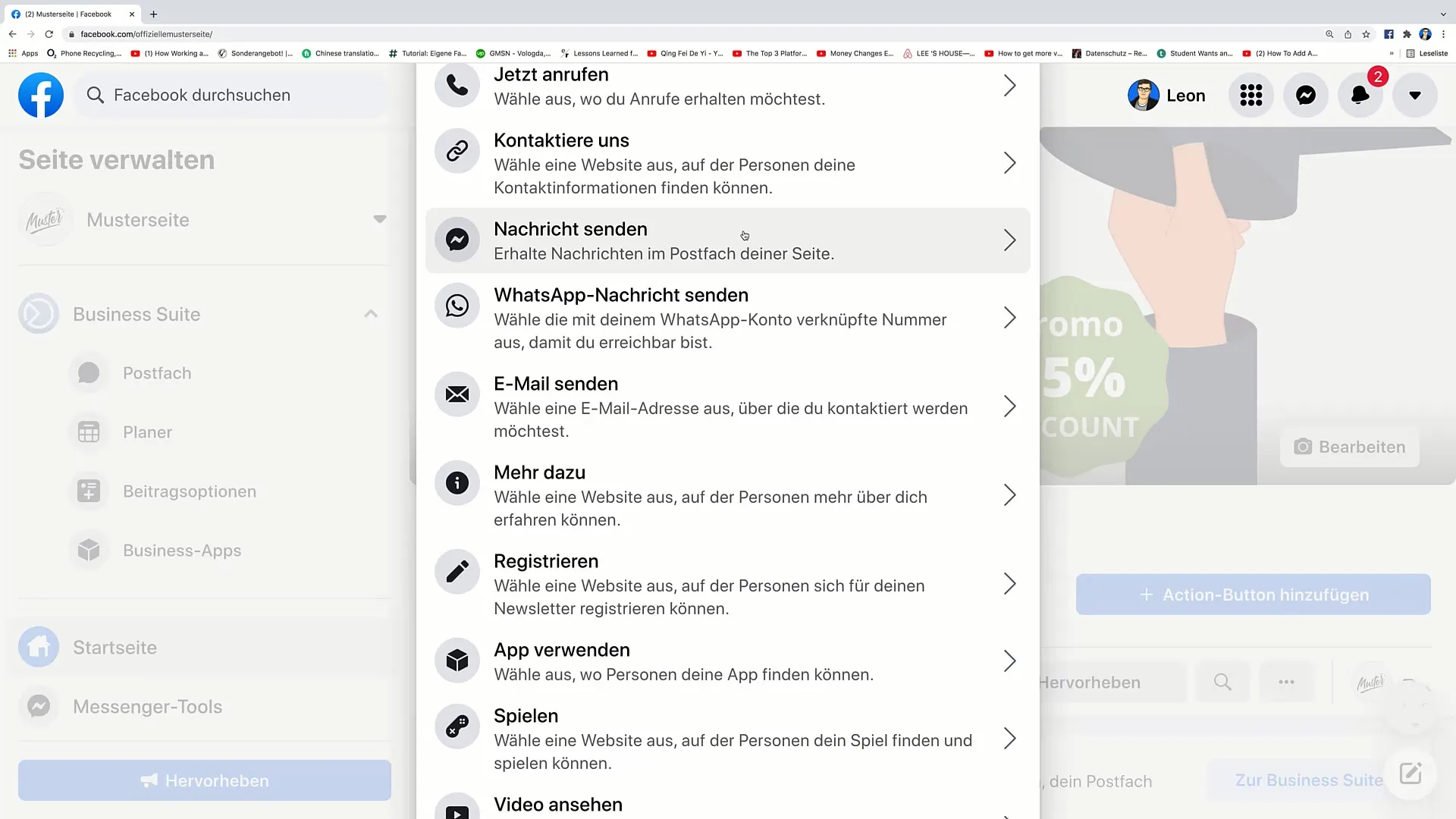Click the Planer calendar icon
Image resolution: width=1456 pixels, height=819 pixels.
pyautogui.click(x=89, y=432)
